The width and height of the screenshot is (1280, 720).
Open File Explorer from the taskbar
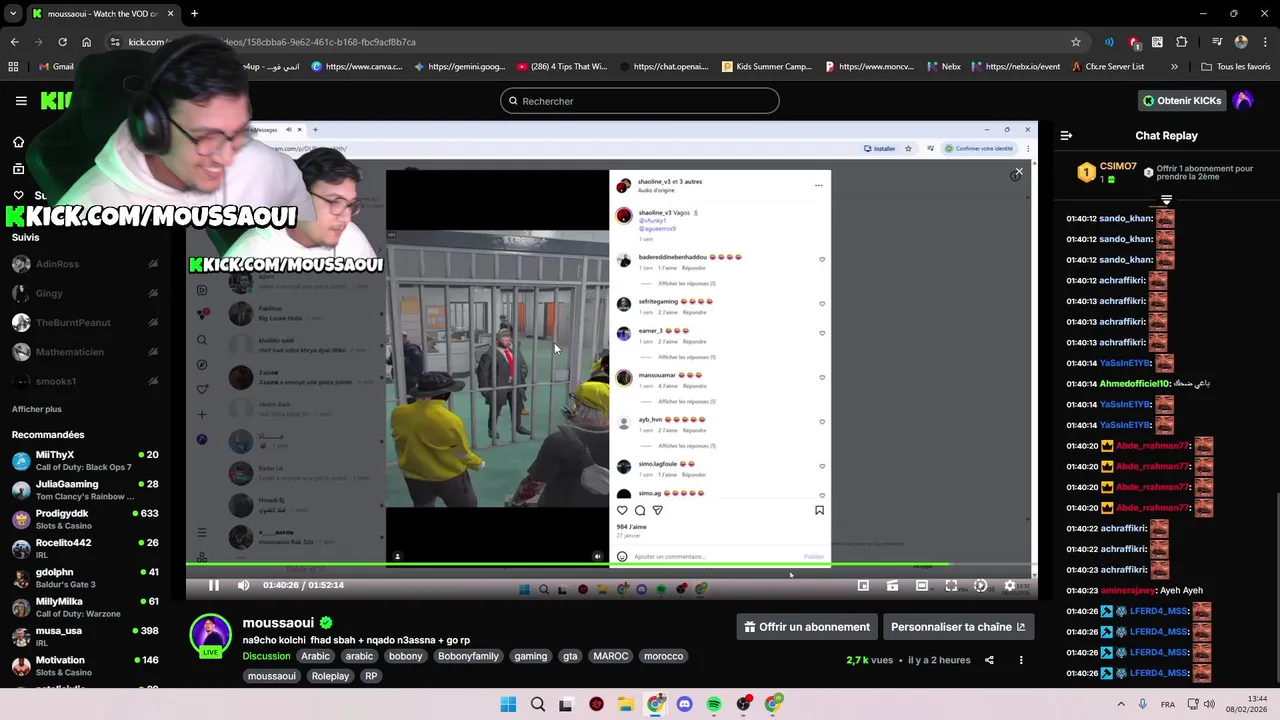pyautogui.click(x=626, y=704)
